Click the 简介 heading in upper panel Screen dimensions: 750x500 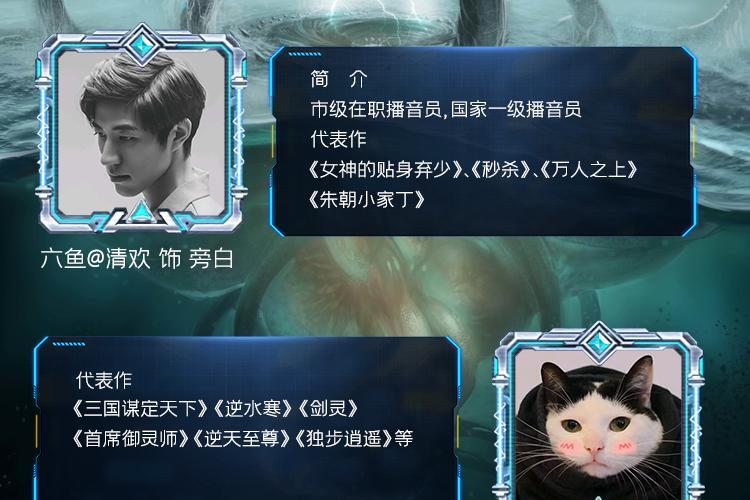point(339,79)
